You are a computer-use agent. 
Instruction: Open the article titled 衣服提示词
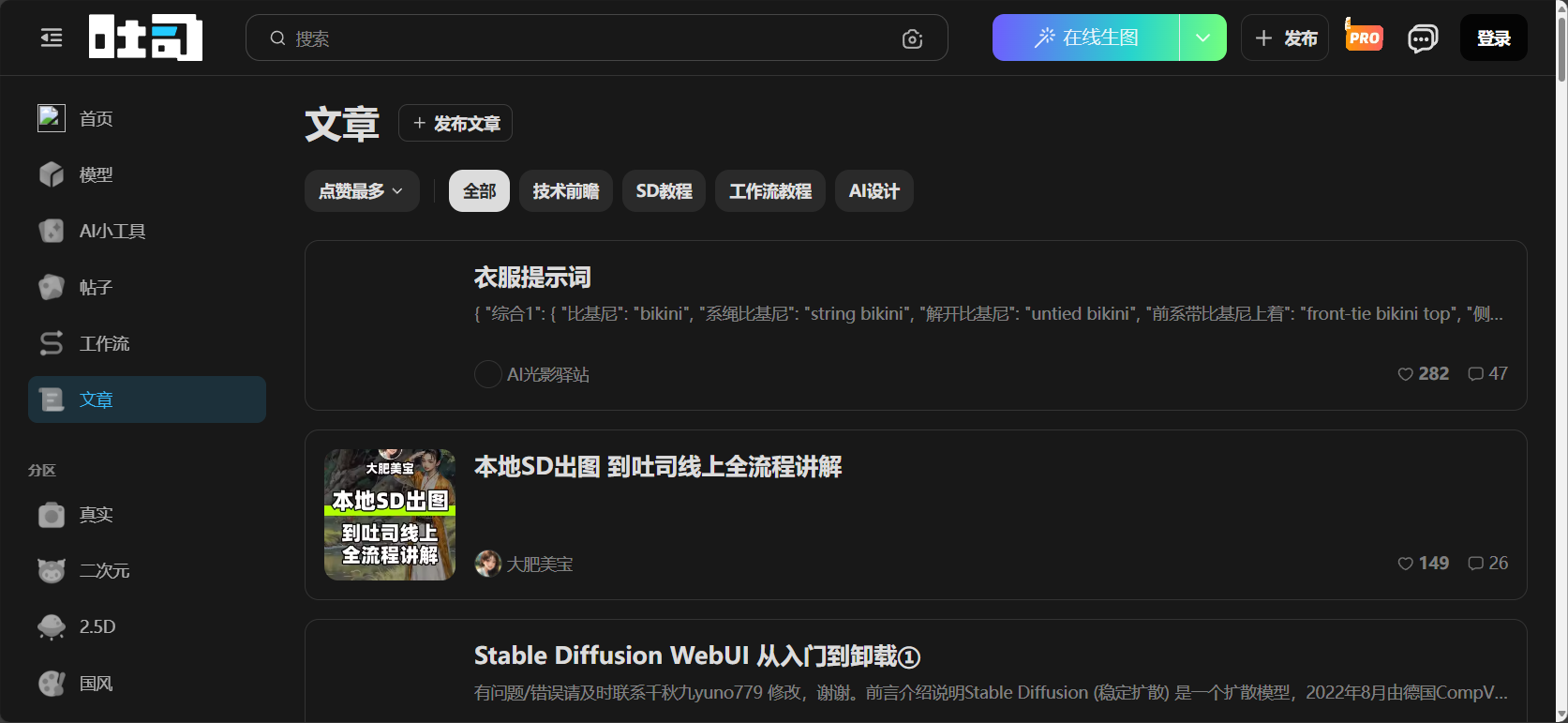pyautogui.click(x=532, y=278)
